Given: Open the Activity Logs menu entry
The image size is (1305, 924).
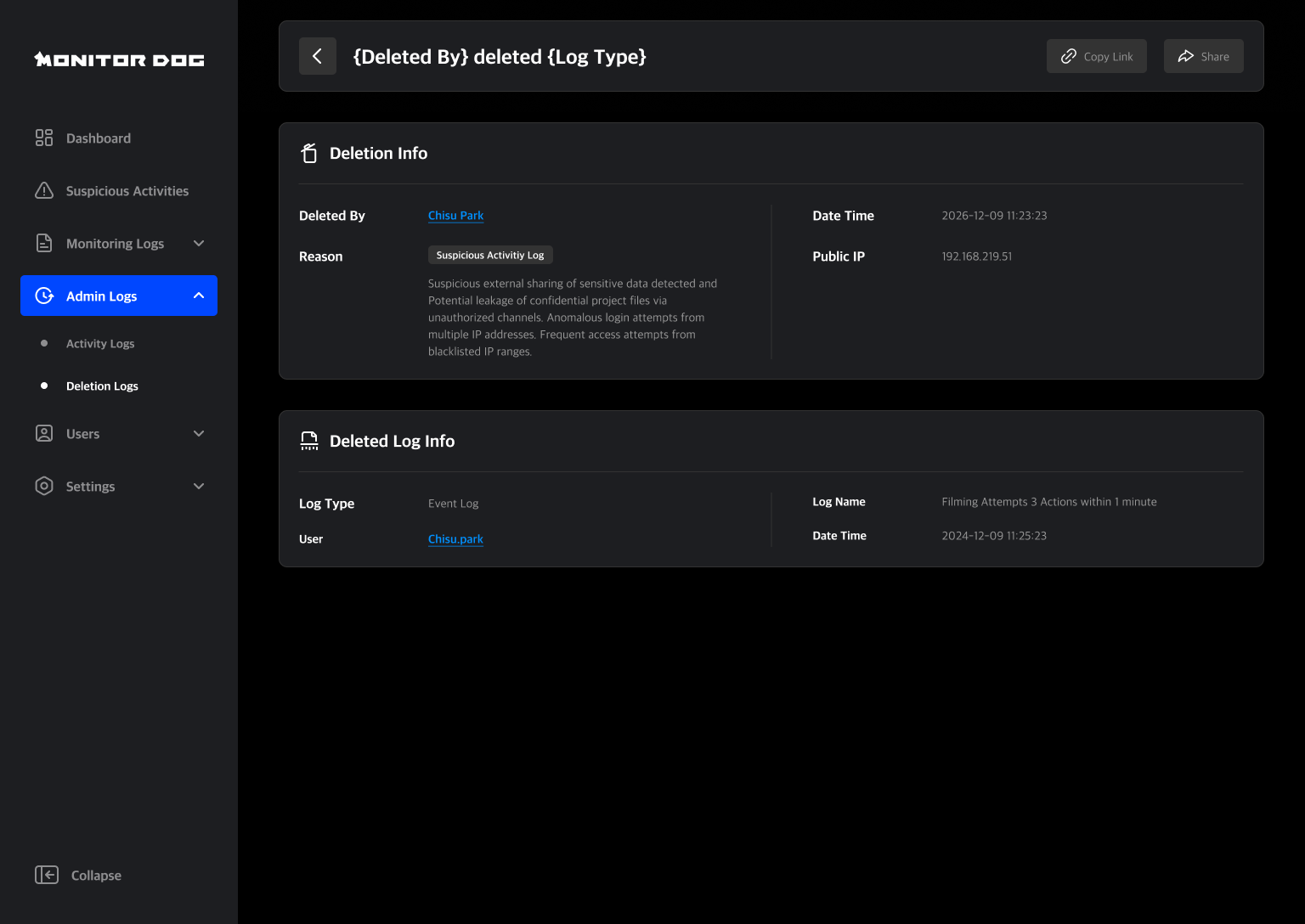Looking at the screenshot, I should click(x=99, y=343).
